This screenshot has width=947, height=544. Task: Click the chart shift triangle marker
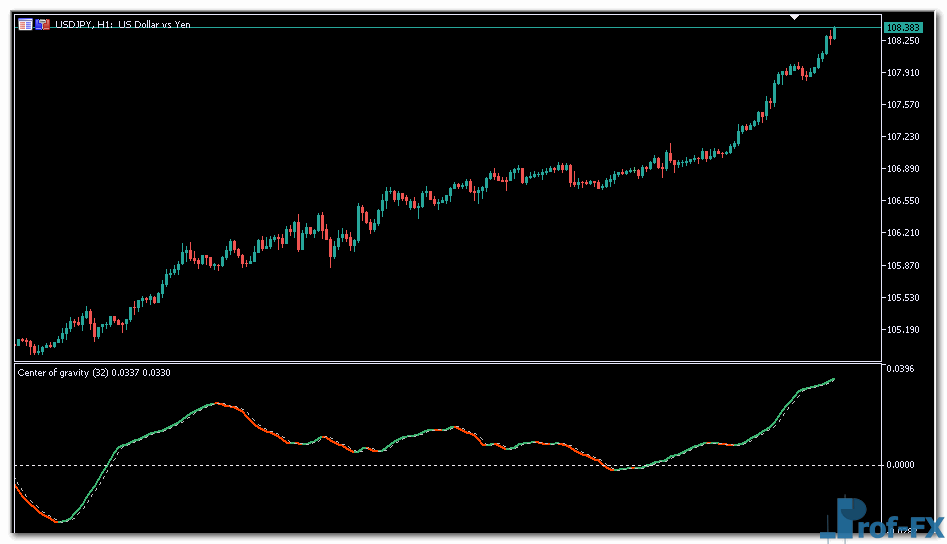coord(795,17)
